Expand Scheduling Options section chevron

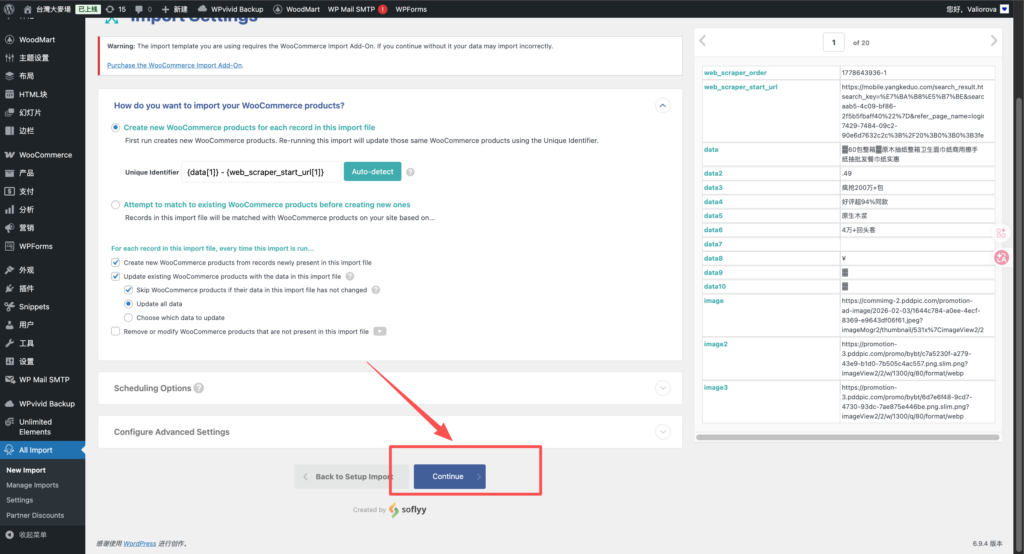[x=662, y=388]
